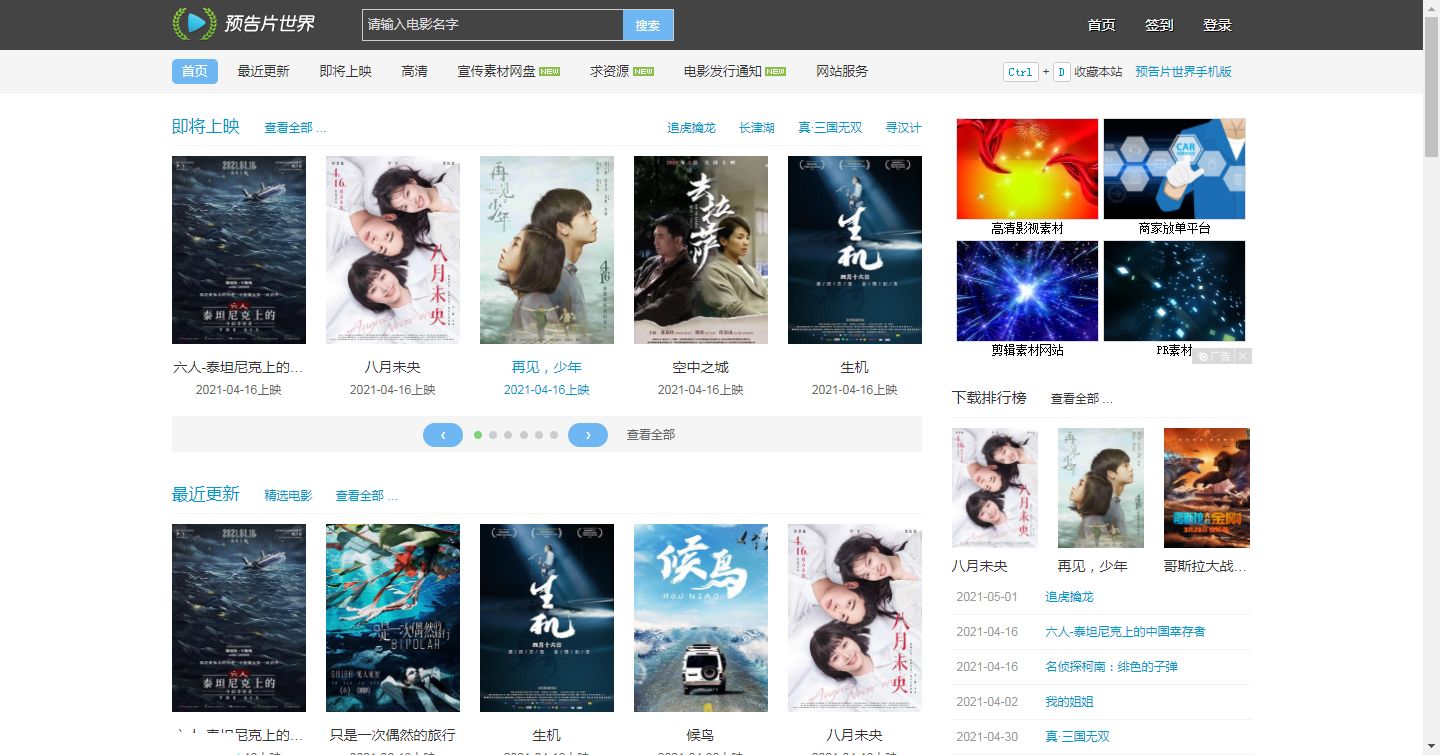Click the 长津湖 quick link
The width and height of the screenshot is (1440, 755).
[x=756, y=128]
